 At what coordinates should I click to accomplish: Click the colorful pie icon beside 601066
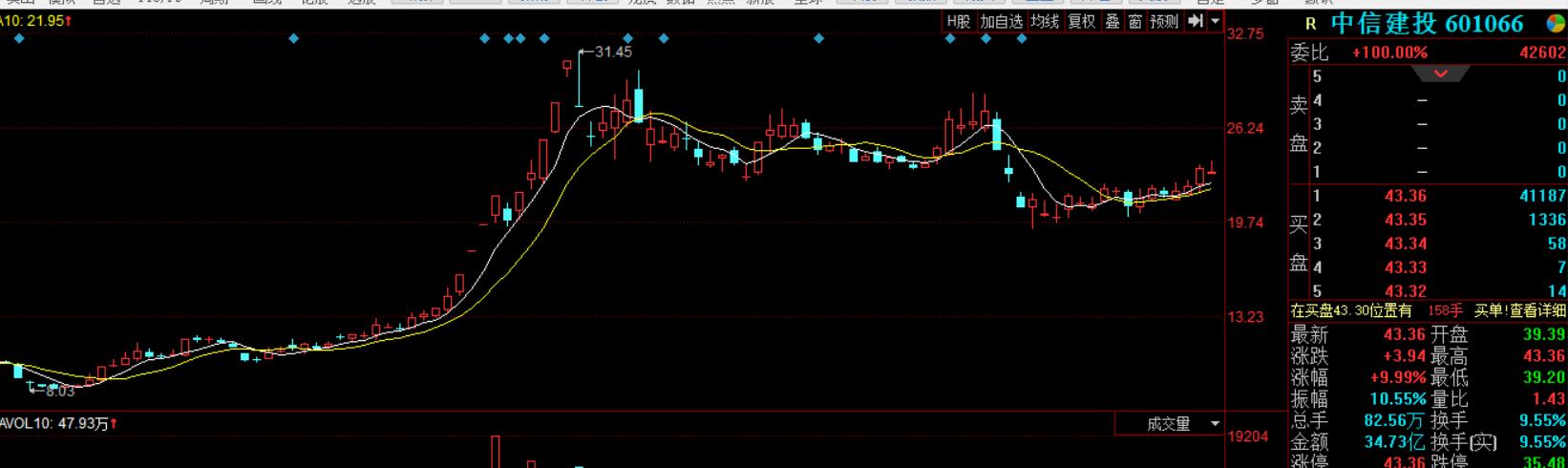[1555, 24]
